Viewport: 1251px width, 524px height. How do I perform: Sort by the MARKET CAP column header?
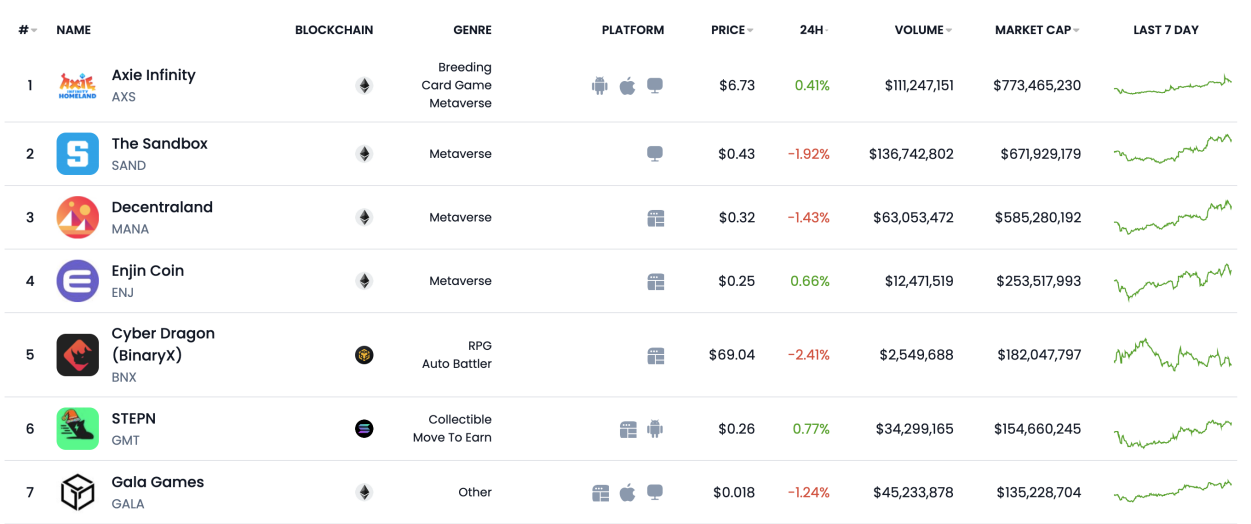[x=1036, y=30]
